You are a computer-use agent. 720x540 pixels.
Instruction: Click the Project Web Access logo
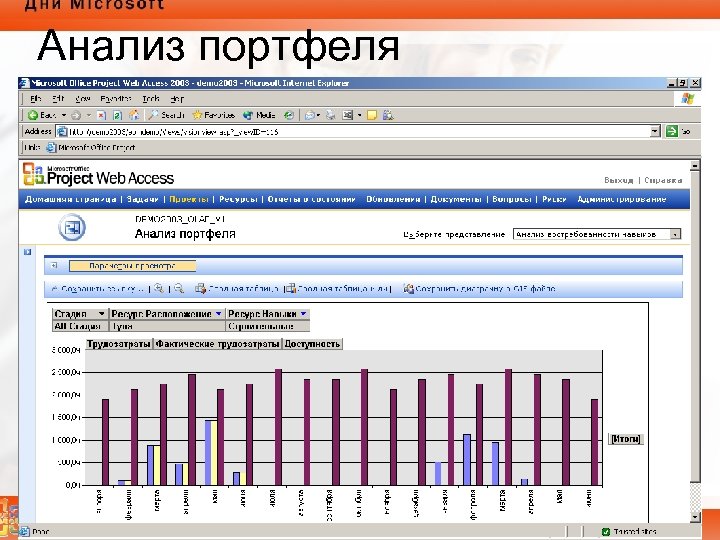(99, 175)
